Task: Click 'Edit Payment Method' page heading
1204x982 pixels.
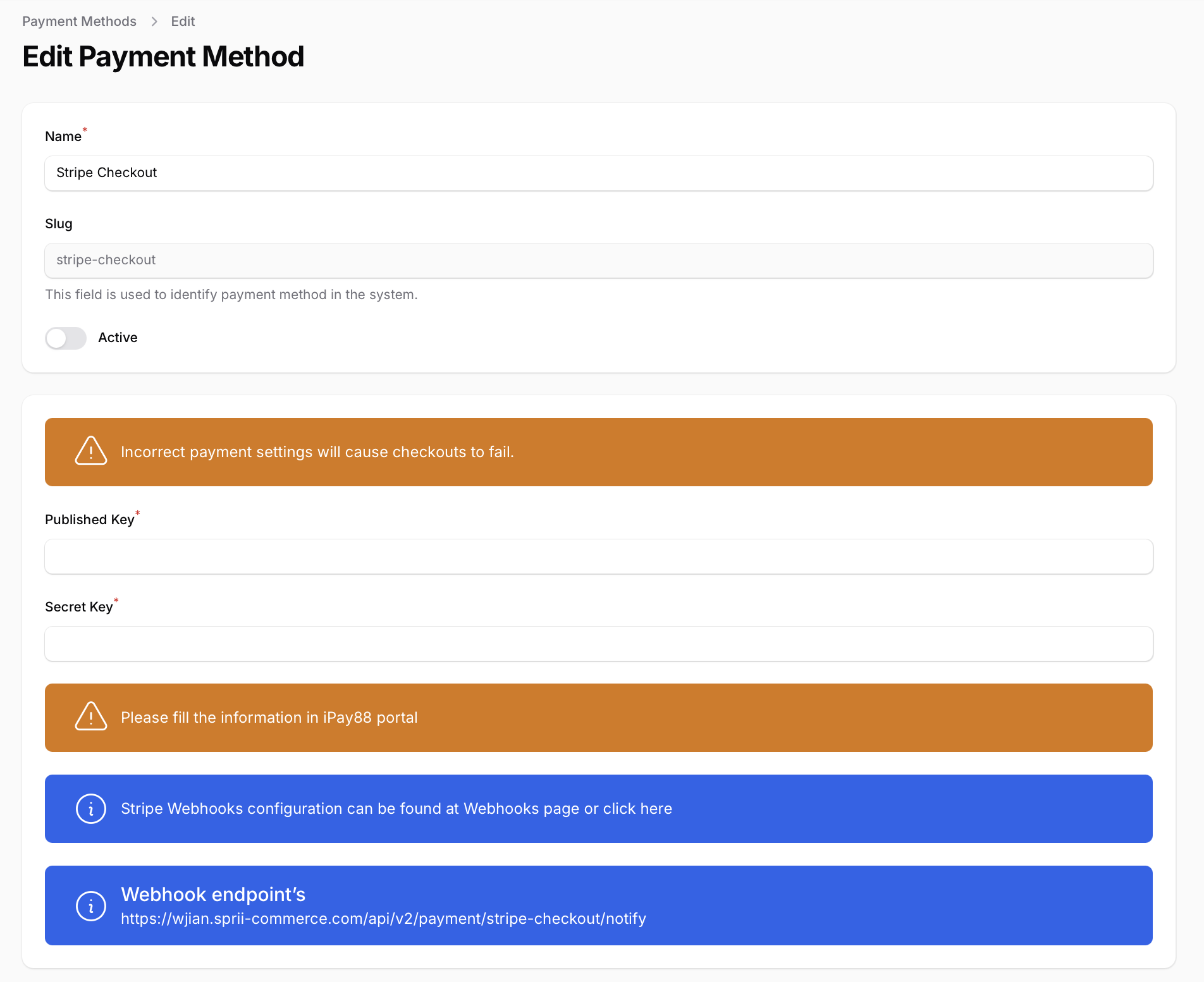Action: (163, 57)
